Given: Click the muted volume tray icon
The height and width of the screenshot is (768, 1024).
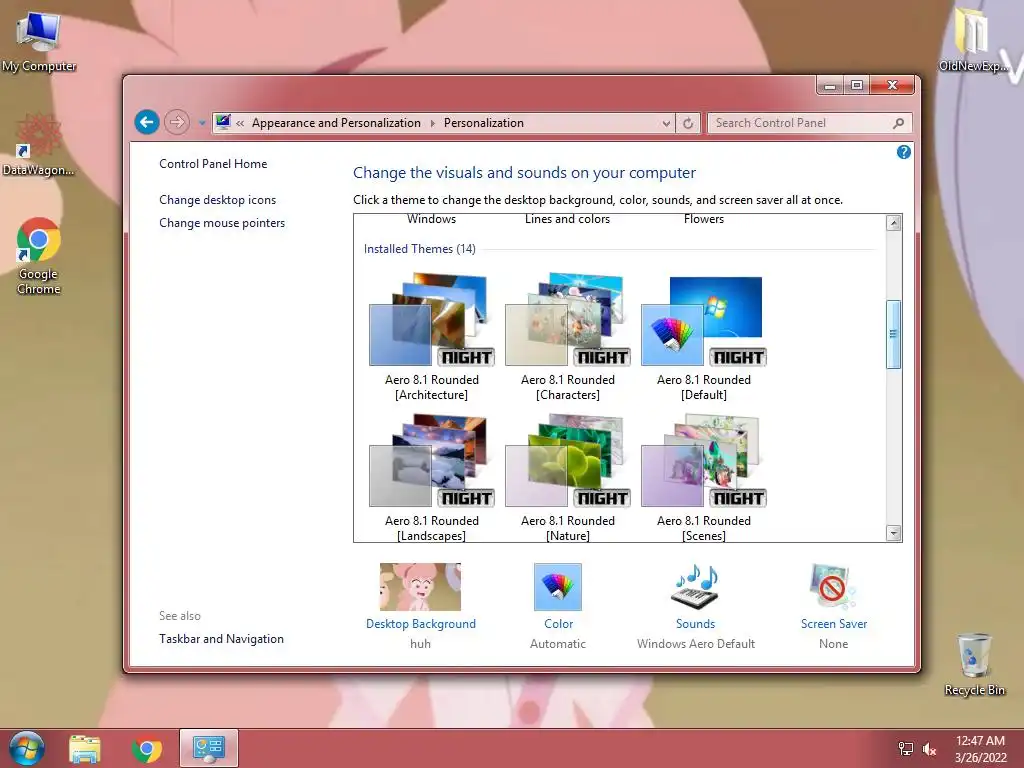Looking at the screenshot, I should tap(930, 749).
